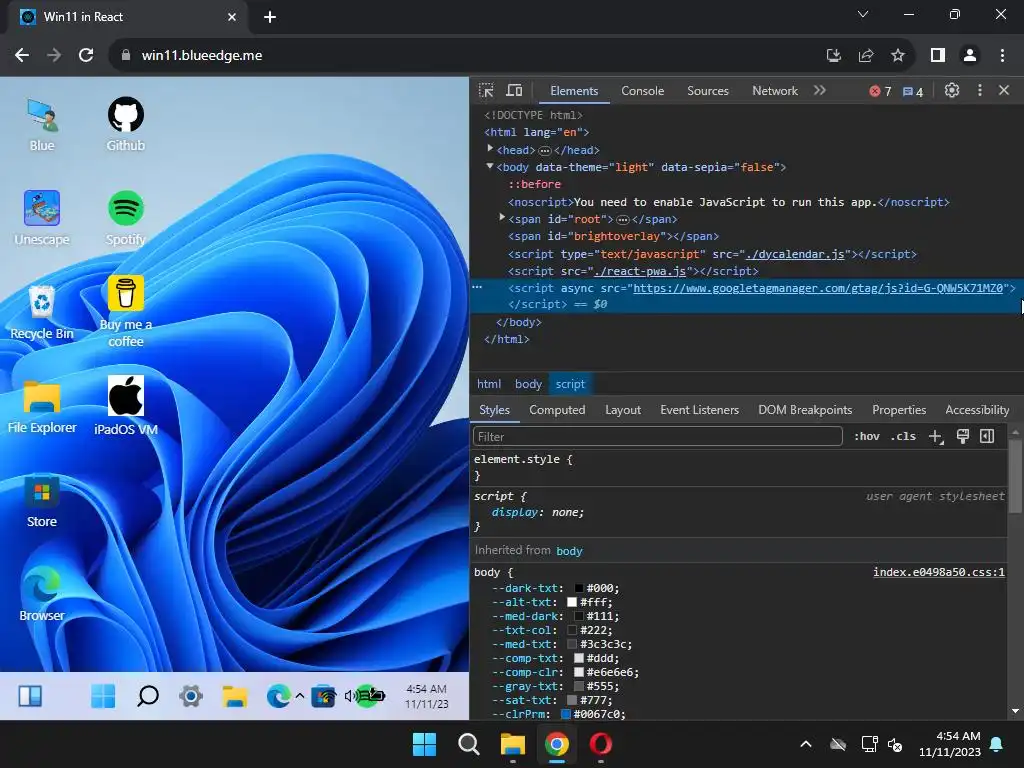Click the --comp-txt #ddd color swatch

579,658
